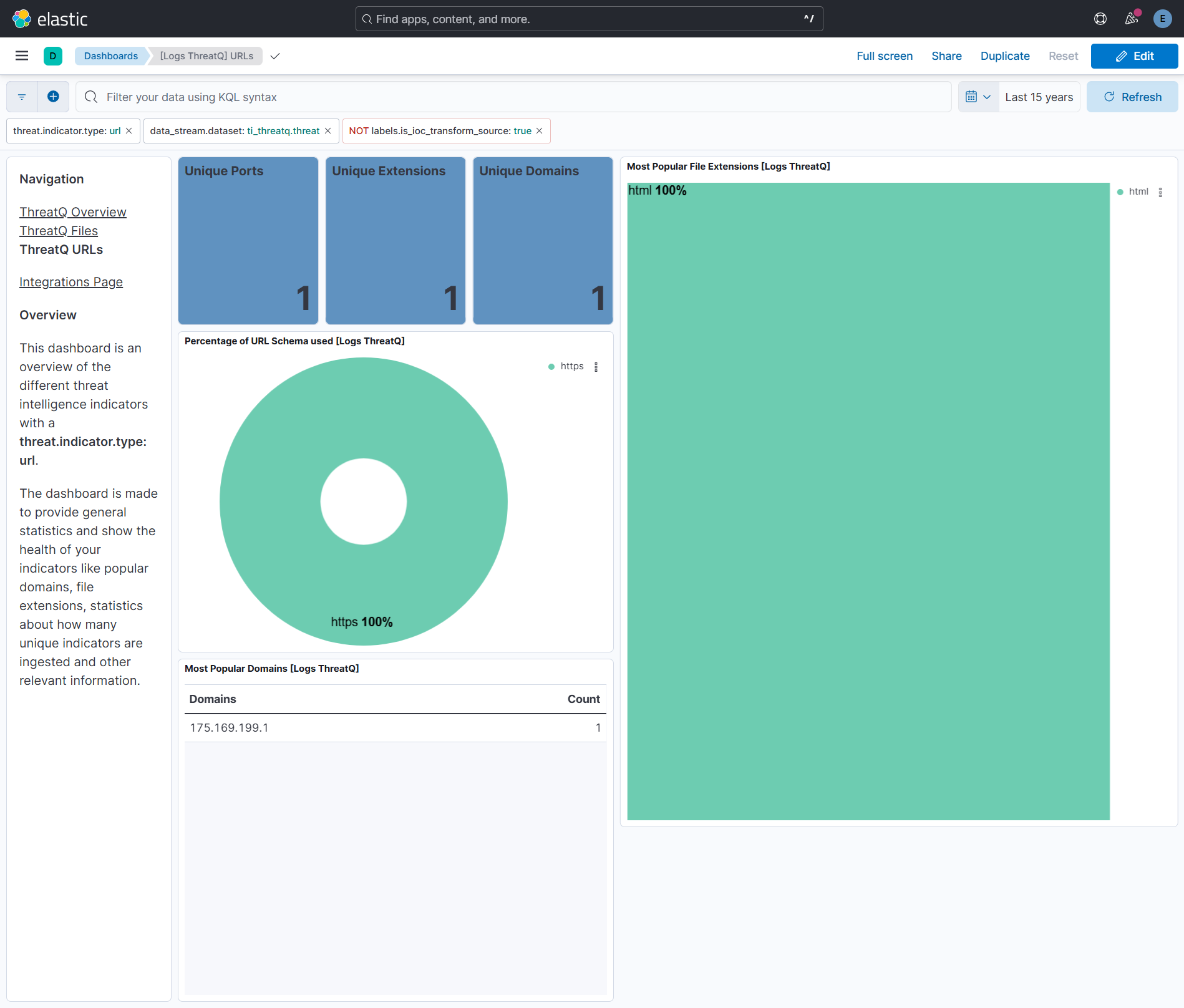Image resolution: width=1184 pixels, height=1008 pixels.
Task: Click the green D space avatar
Action: tap(53, 56)
